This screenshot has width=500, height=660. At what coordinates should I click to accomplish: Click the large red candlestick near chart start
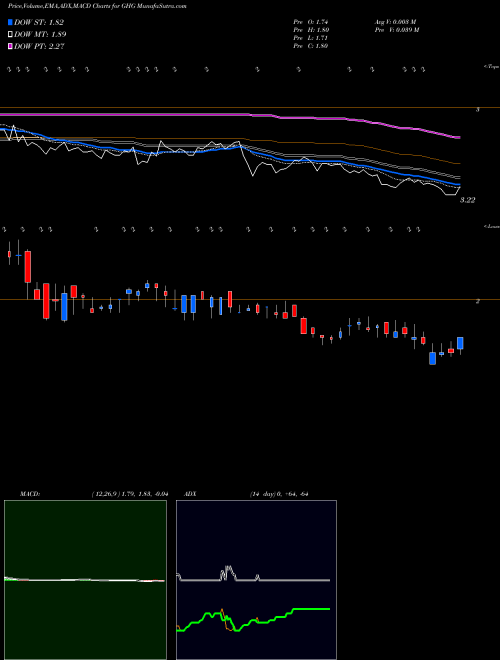coord(28,267)
